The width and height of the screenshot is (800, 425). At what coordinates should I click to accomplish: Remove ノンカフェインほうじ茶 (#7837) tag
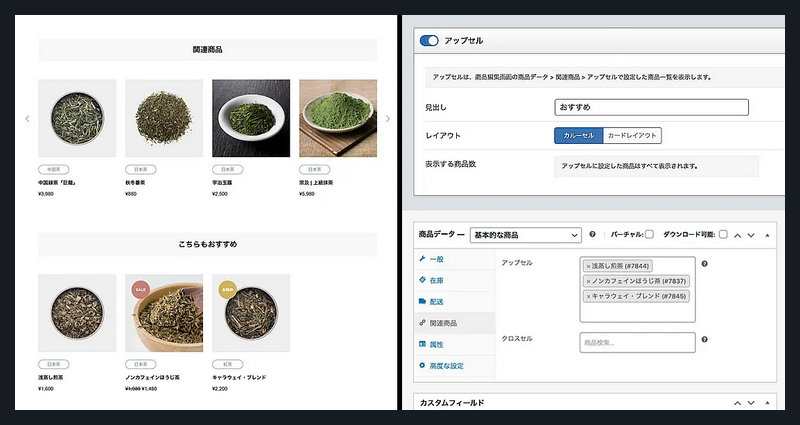point(588,281)
